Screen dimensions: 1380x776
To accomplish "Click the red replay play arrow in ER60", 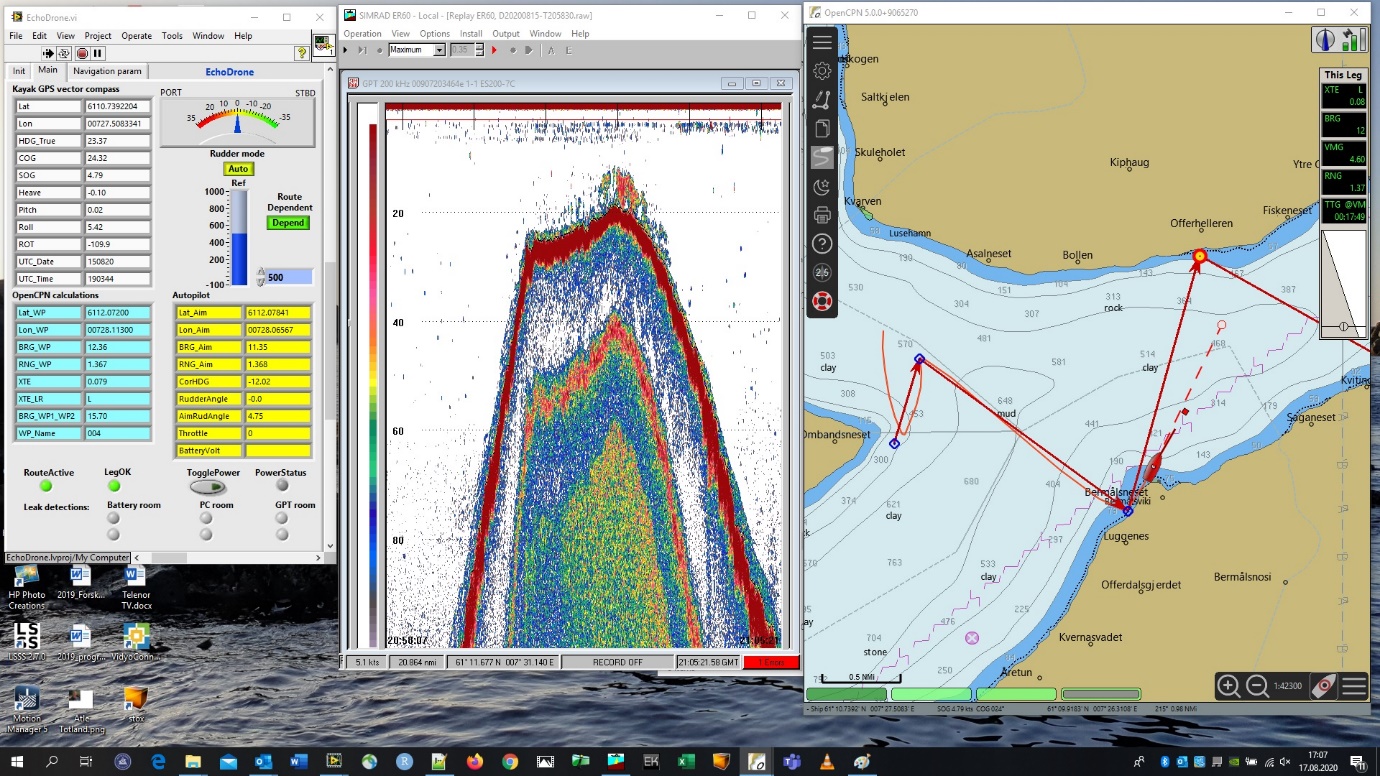I will [494, 50].
